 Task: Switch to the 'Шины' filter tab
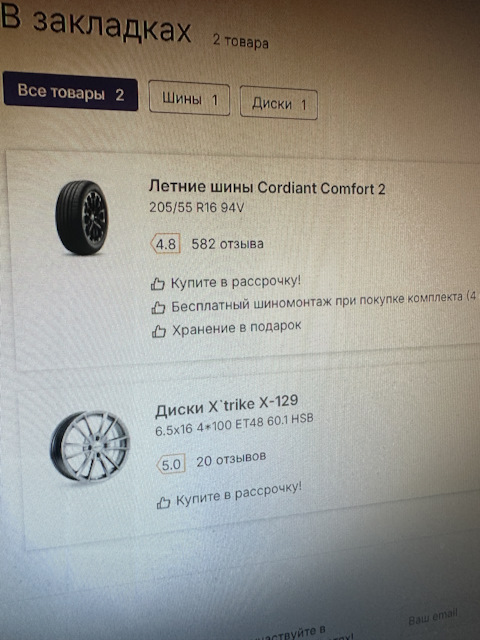coord(189,98)
